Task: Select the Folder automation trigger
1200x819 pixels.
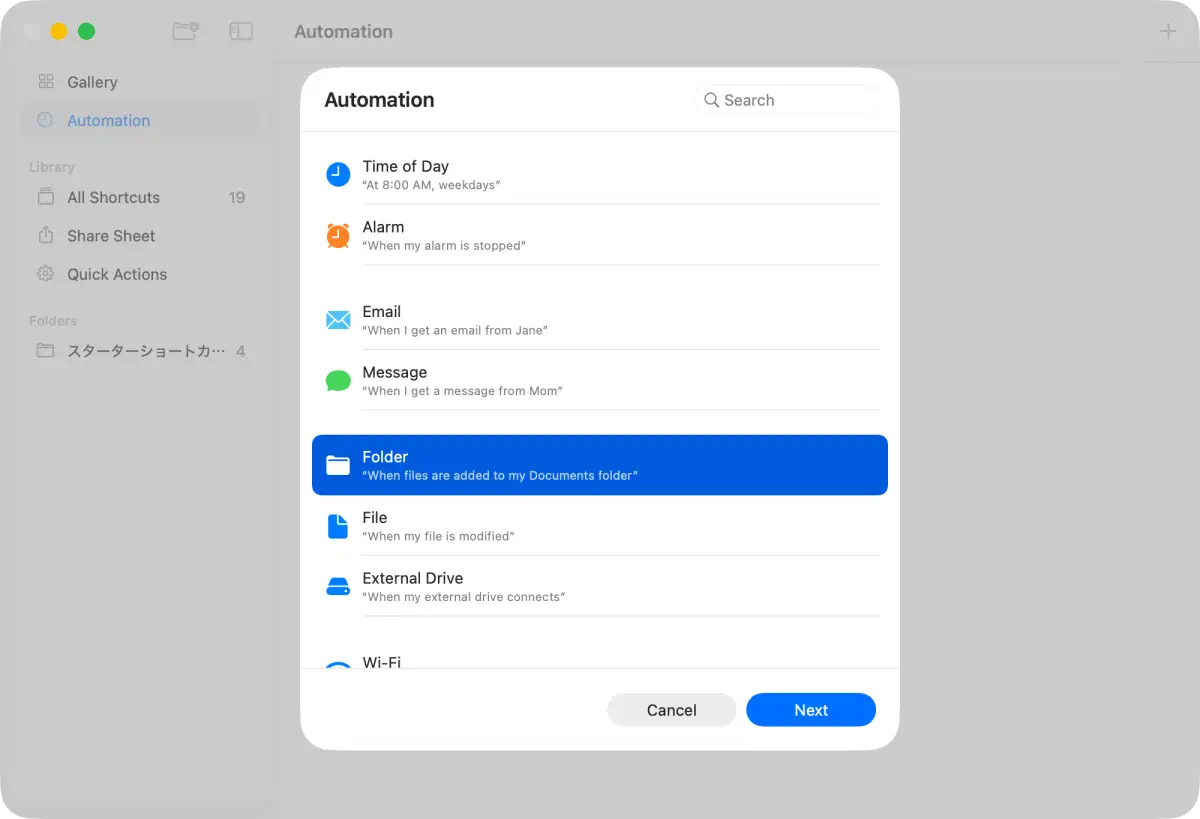Action: [x=599, y=465]
